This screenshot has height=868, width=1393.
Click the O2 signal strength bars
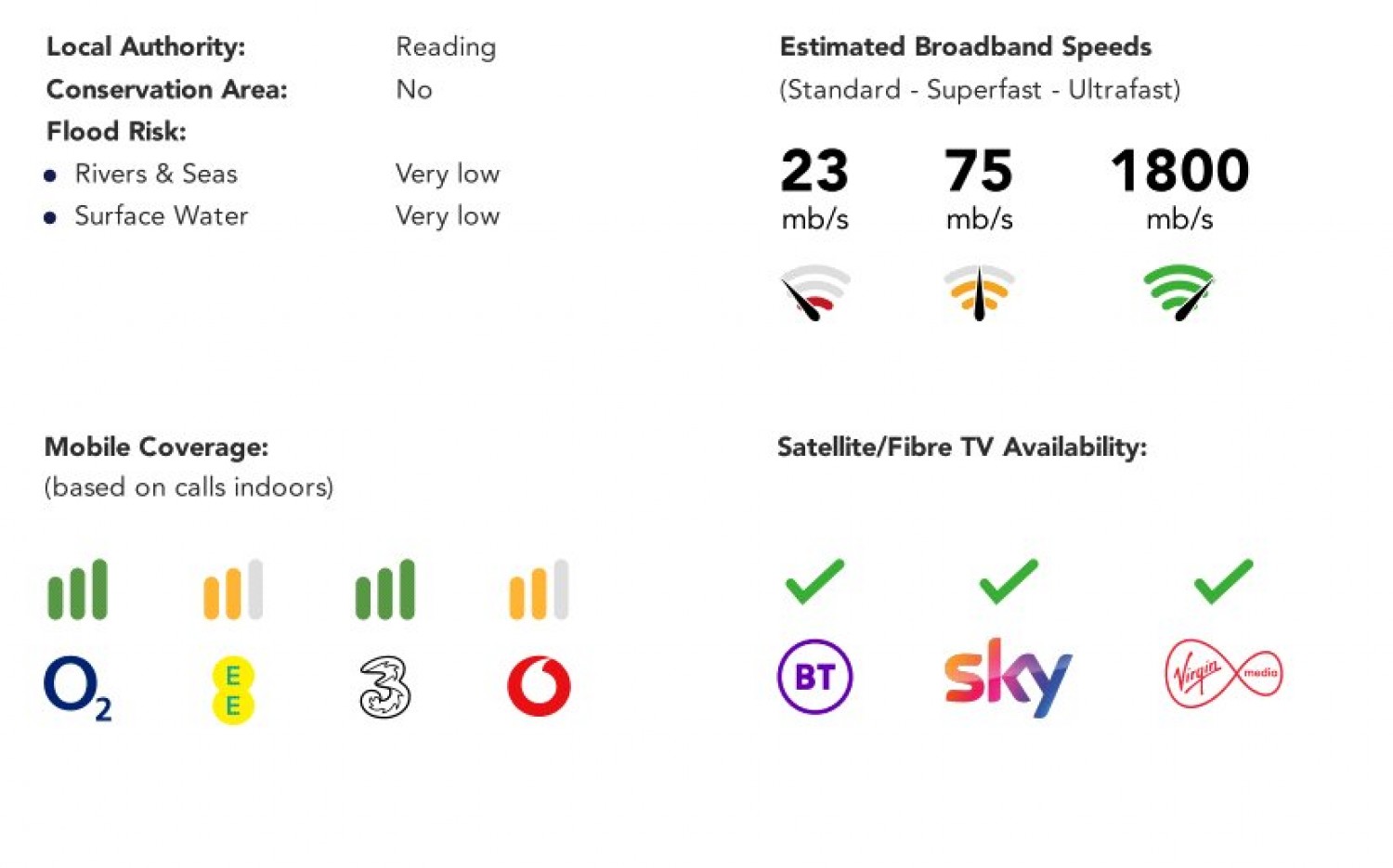click(78, 589)
